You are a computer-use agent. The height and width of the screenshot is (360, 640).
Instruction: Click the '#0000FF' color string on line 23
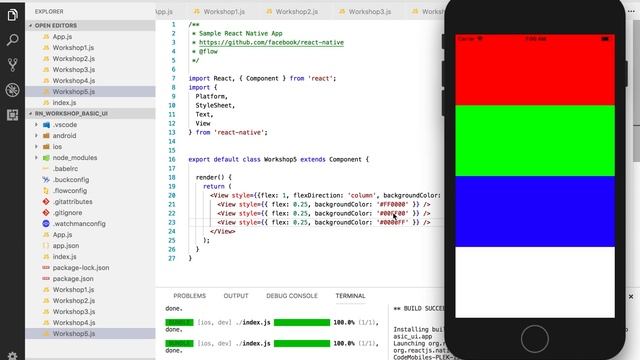tap(393, 222)
